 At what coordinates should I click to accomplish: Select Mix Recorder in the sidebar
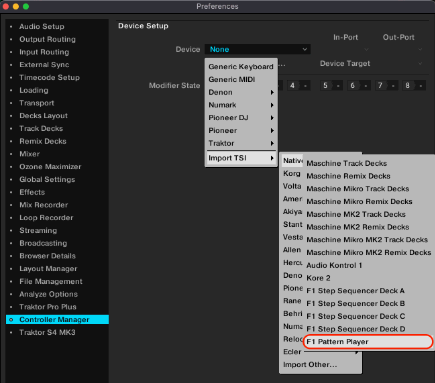(43, 205)
